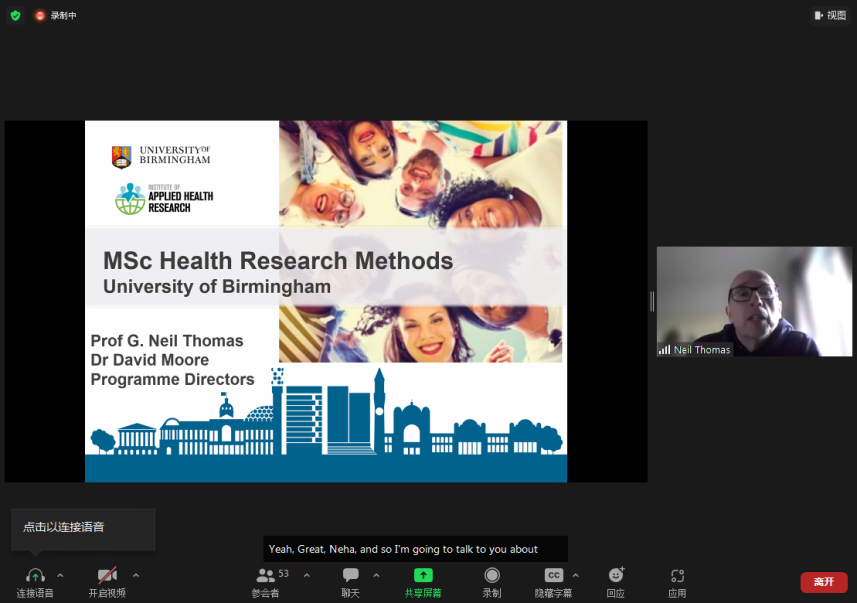This screenshot has height=603, width=857.
Task: Click the "University of Birmingham" slide subtitle
Action: 217,287
